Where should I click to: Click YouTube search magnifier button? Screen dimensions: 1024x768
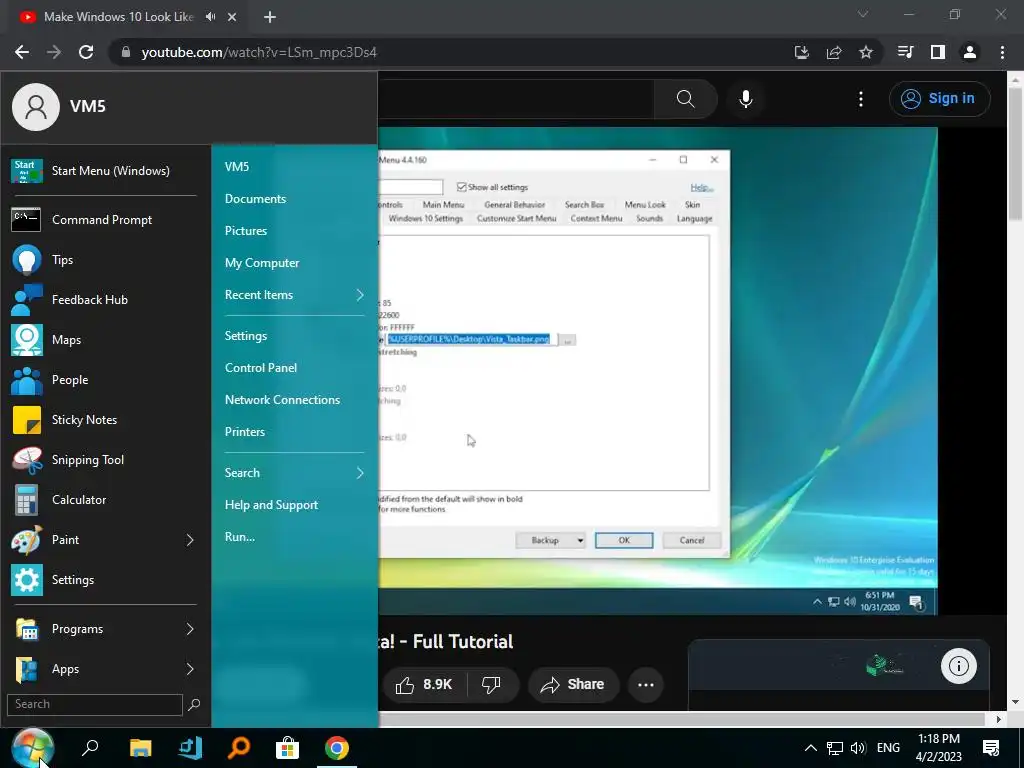click(685, 99)
